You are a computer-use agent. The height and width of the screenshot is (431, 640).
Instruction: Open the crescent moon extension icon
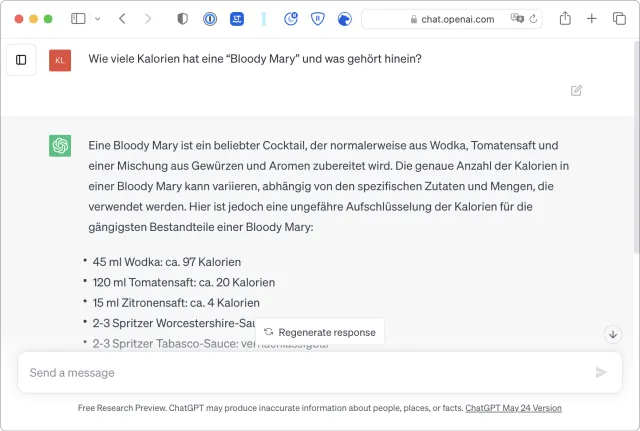pyautogui.click(x=291, y=19)
